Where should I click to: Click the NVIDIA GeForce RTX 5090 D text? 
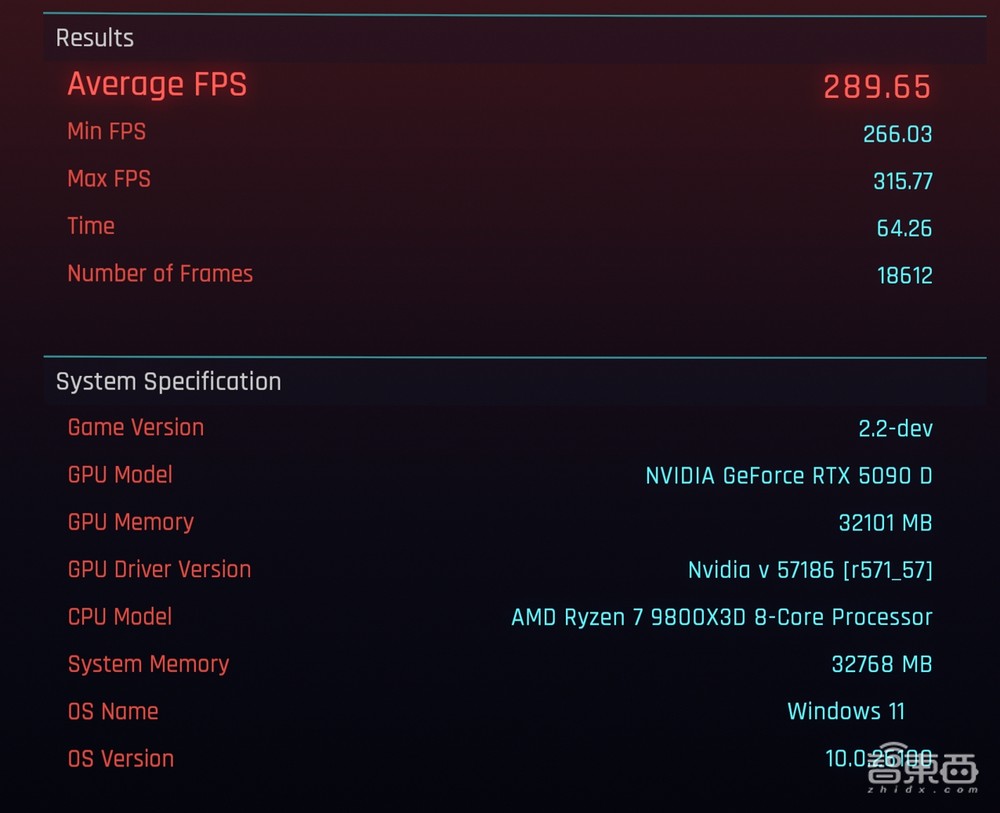pyautogui.click(x=788, y=476)
